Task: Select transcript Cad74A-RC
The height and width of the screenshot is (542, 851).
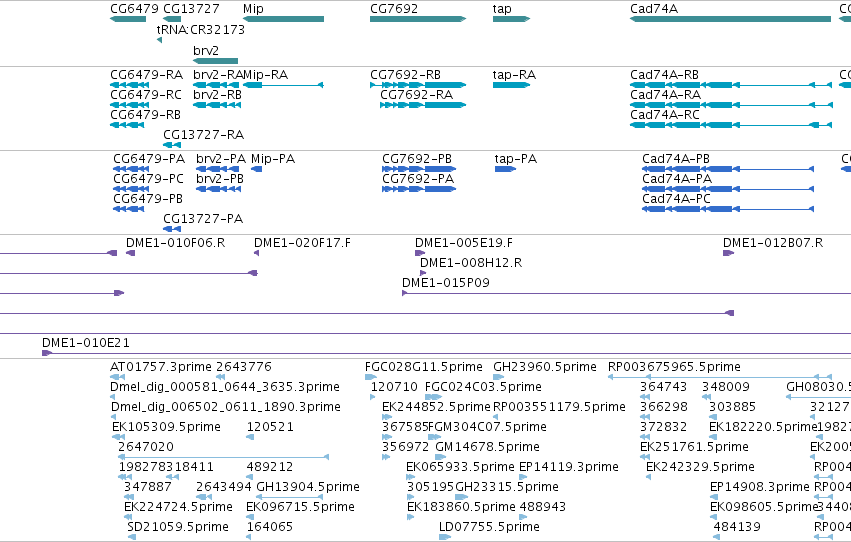Action: tap(731, 125)
